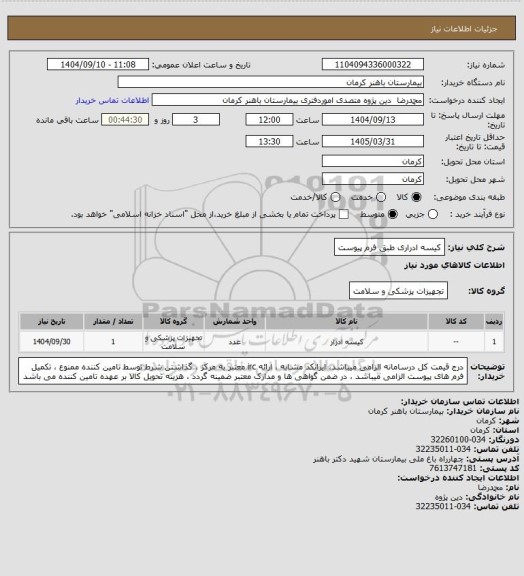Choose the جزیی purchase type radio

(433, 214)
